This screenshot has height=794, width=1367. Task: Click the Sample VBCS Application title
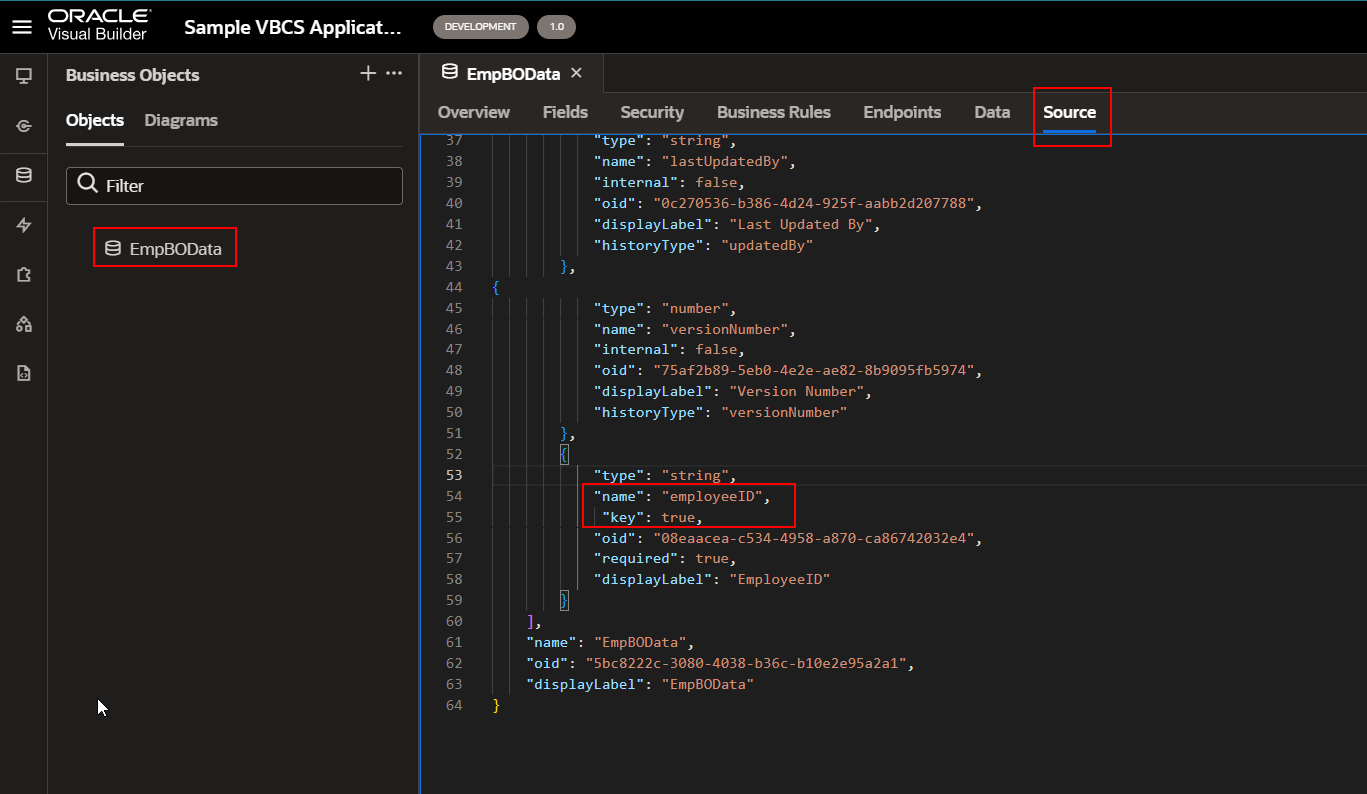click(293, 27)
